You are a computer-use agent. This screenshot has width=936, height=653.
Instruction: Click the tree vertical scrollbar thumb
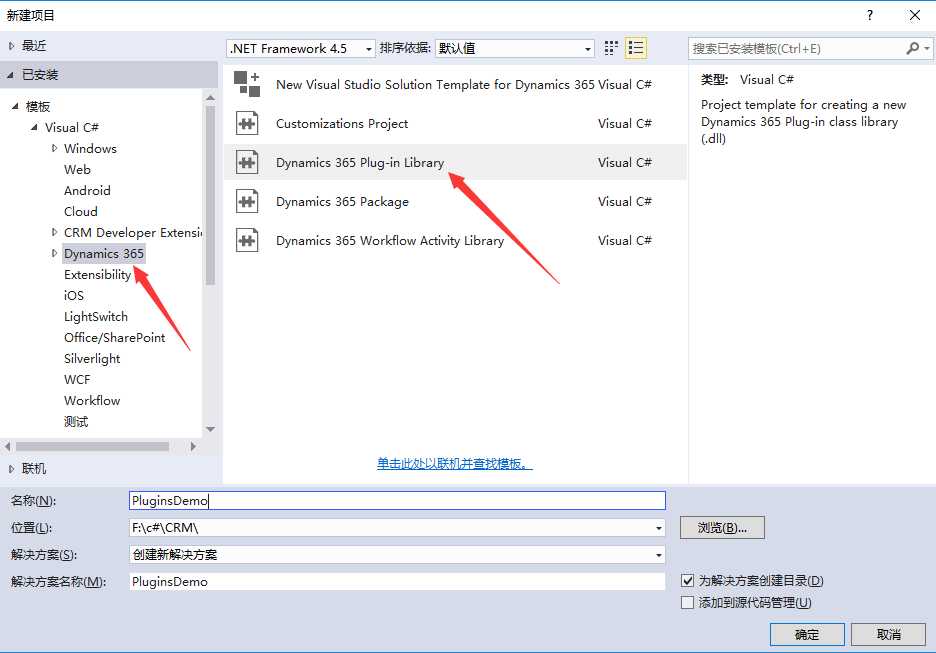(210, 196)
